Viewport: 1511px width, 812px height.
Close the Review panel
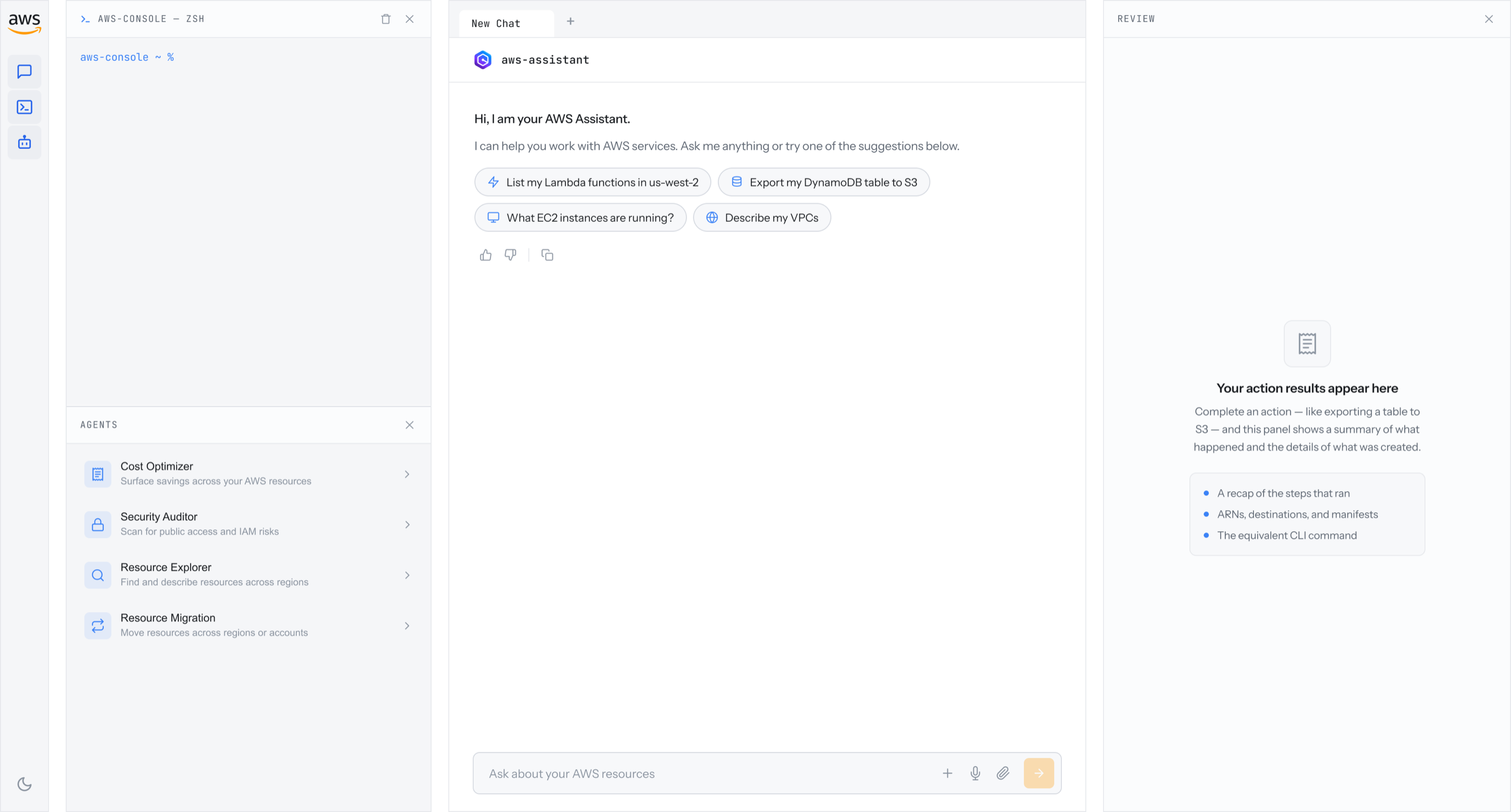point(1489,19)
